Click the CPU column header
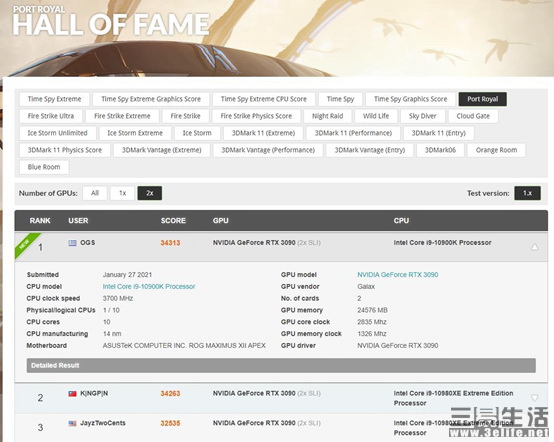This screenshot has width=554, height=442. pos(401,221)
